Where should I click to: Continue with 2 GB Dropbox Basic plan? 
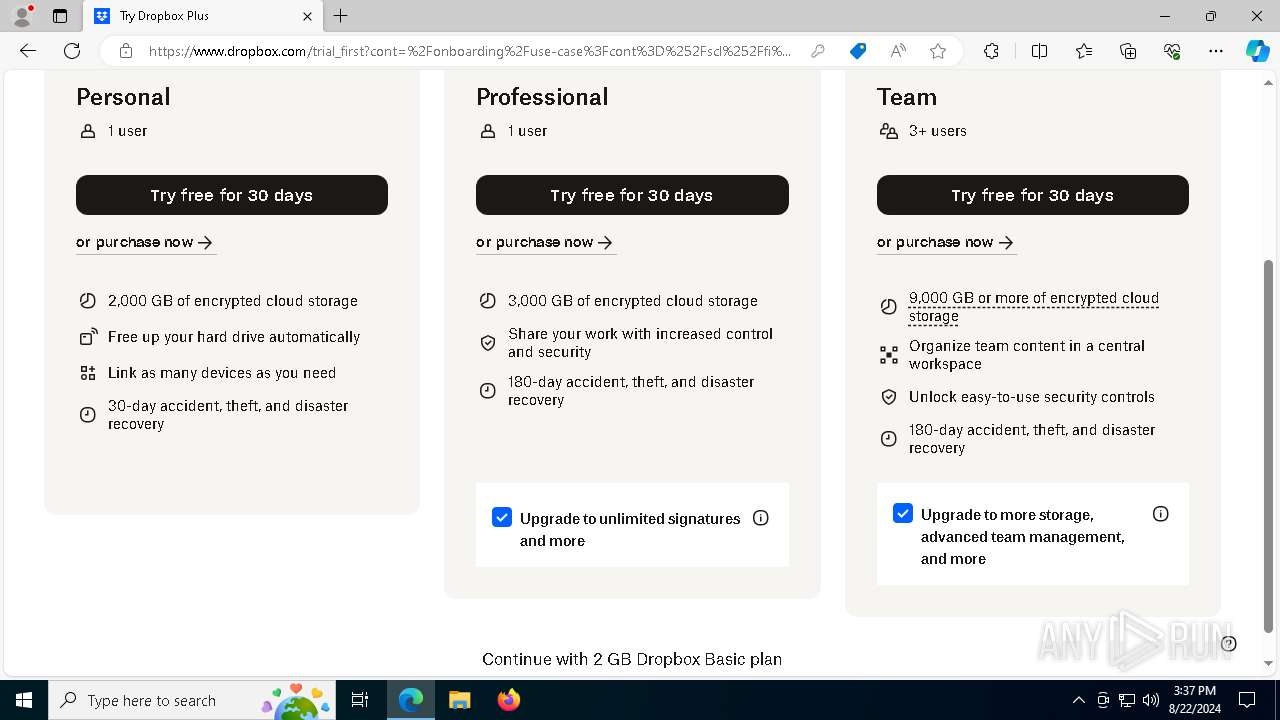click(632, 659)
